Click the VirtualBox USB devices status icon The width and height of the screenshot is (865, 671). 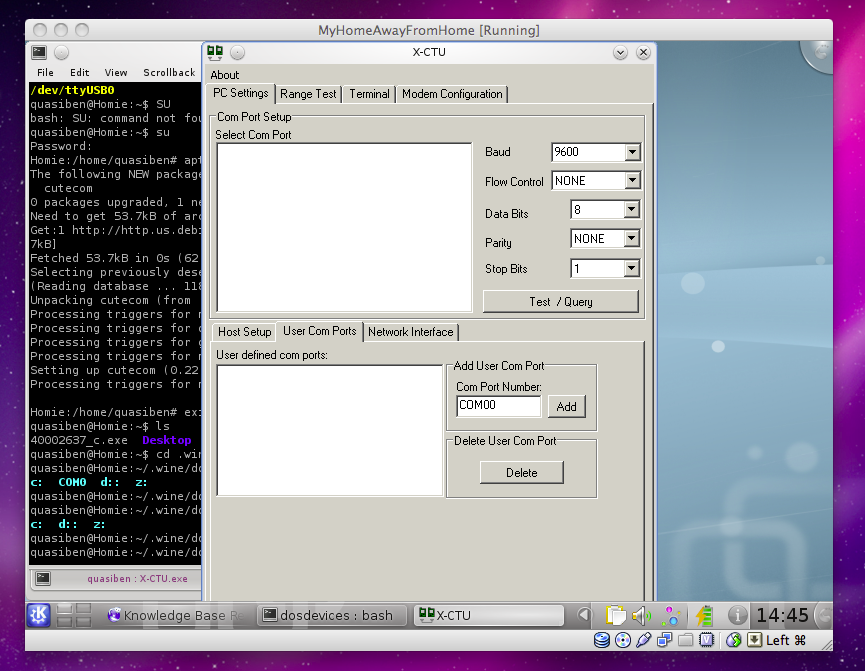643,640
